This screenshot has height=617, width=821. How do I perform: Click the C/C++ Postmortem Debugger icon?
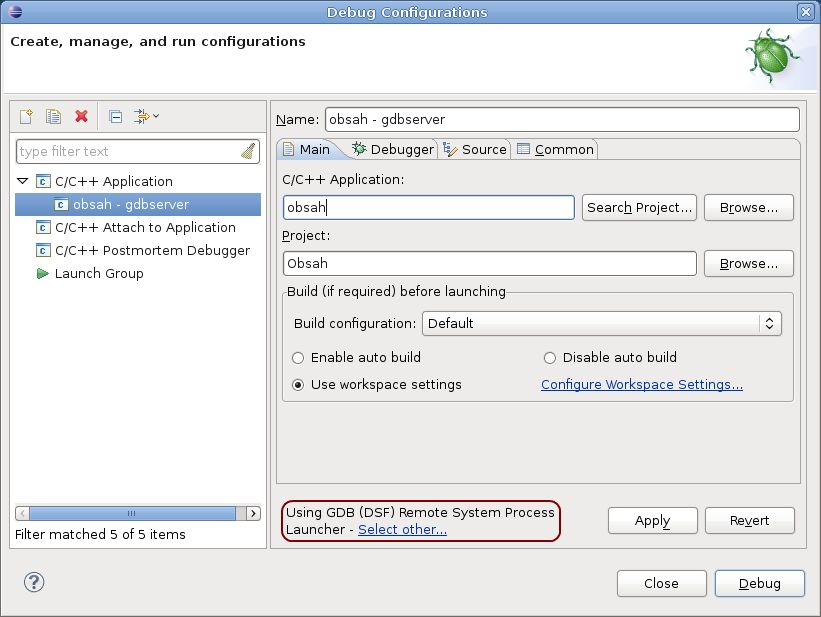click(43, 250)
